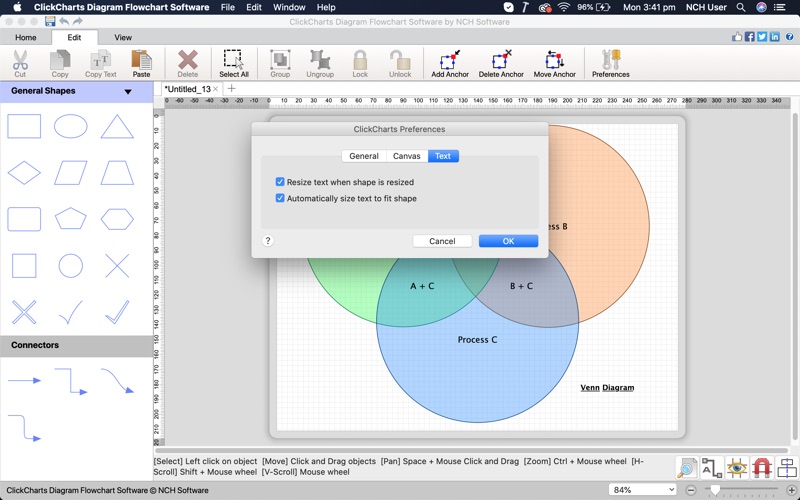Open the File menu
The image size is (800, 500).
click(228, 7)
